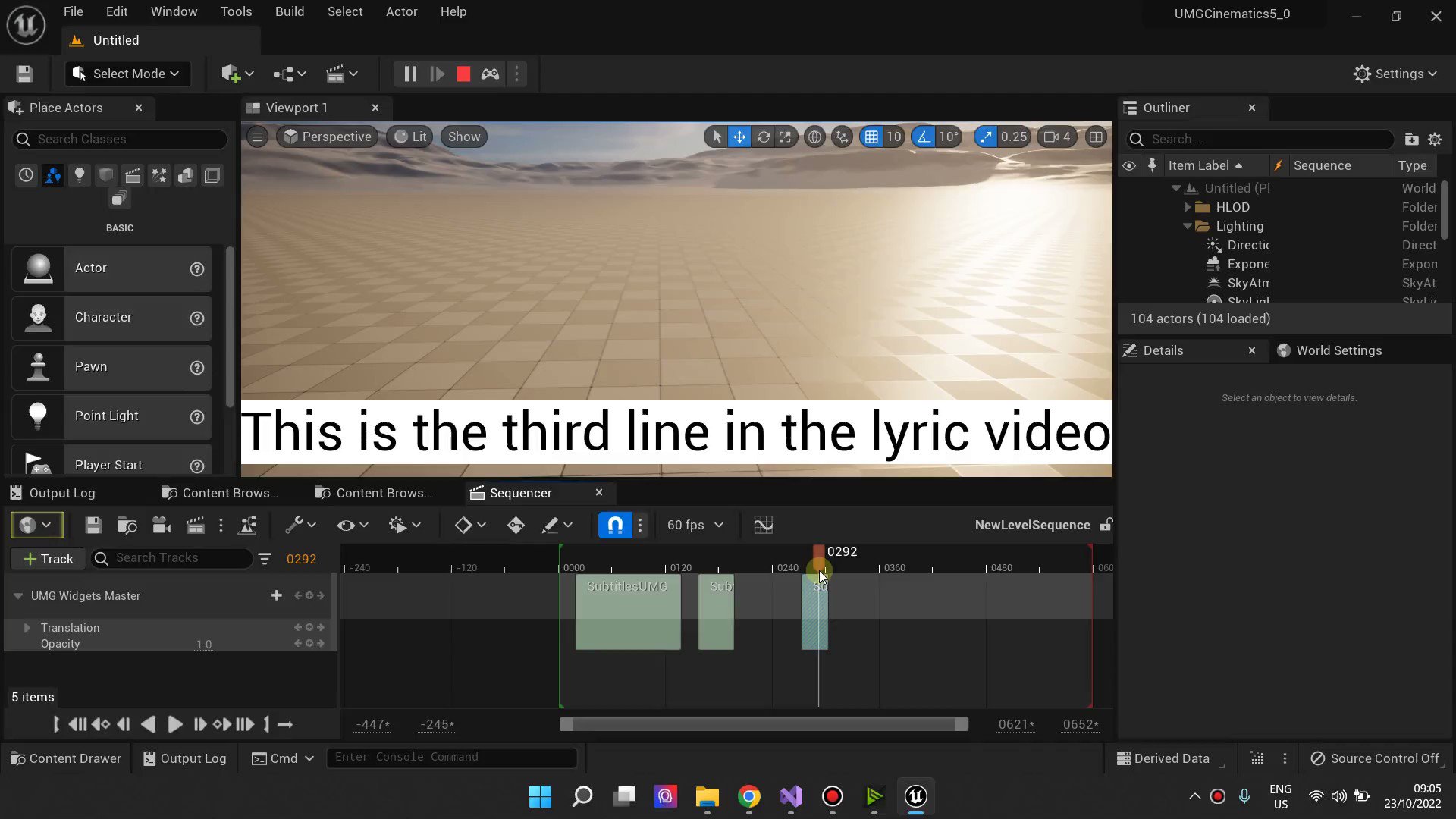Image resolution: width=1456 pixels, height=819 pixels.
Task: Collapse the Lighting folder in Outliner
Action: [x=1188, y=226]
